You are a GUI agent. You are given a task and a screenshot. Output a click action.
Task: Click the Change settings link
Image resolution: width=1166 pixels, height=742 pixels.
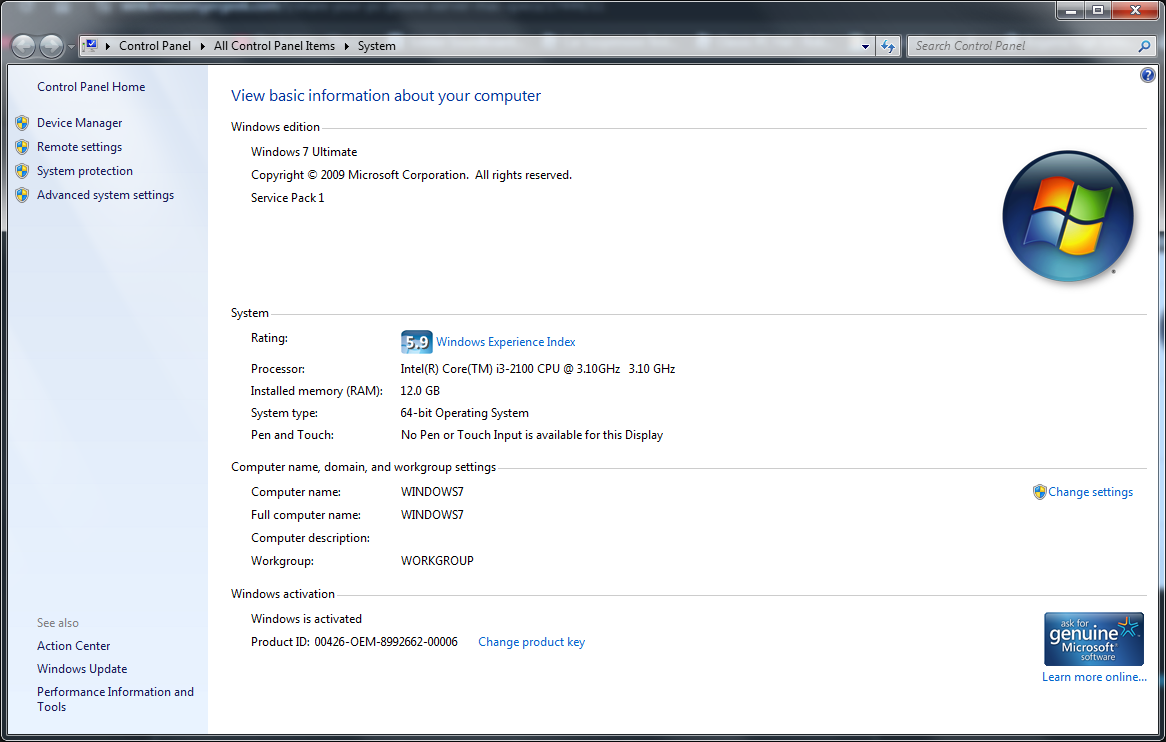point(1090,492)
